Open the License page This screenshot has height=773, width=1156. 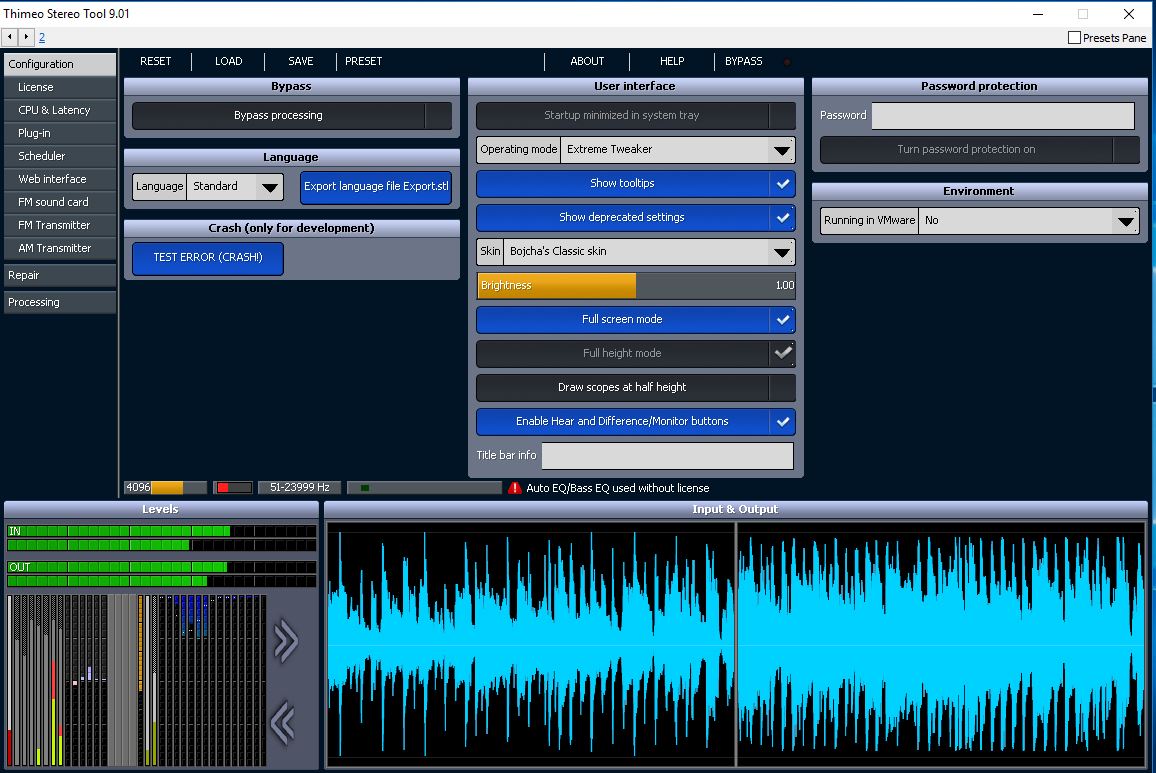pyautogui.click(x=60, y=87)
